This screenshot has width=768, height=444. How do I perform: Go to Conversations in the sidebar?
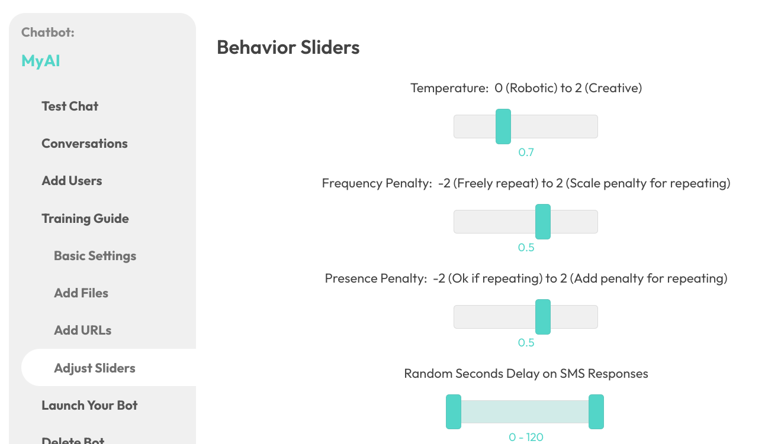click(x=84, y=143)
